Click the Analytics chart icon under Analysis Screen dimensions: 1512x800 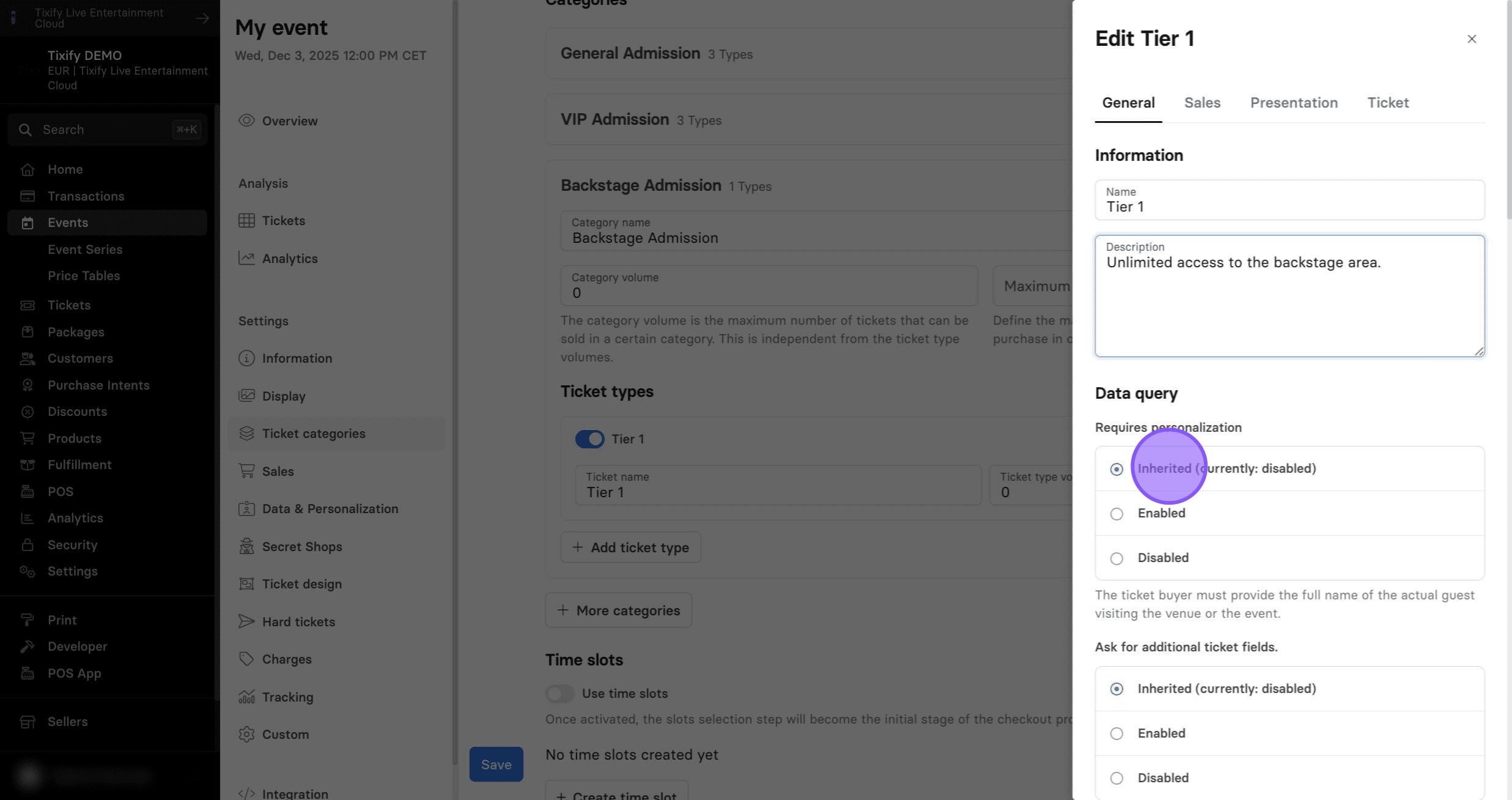246,259
